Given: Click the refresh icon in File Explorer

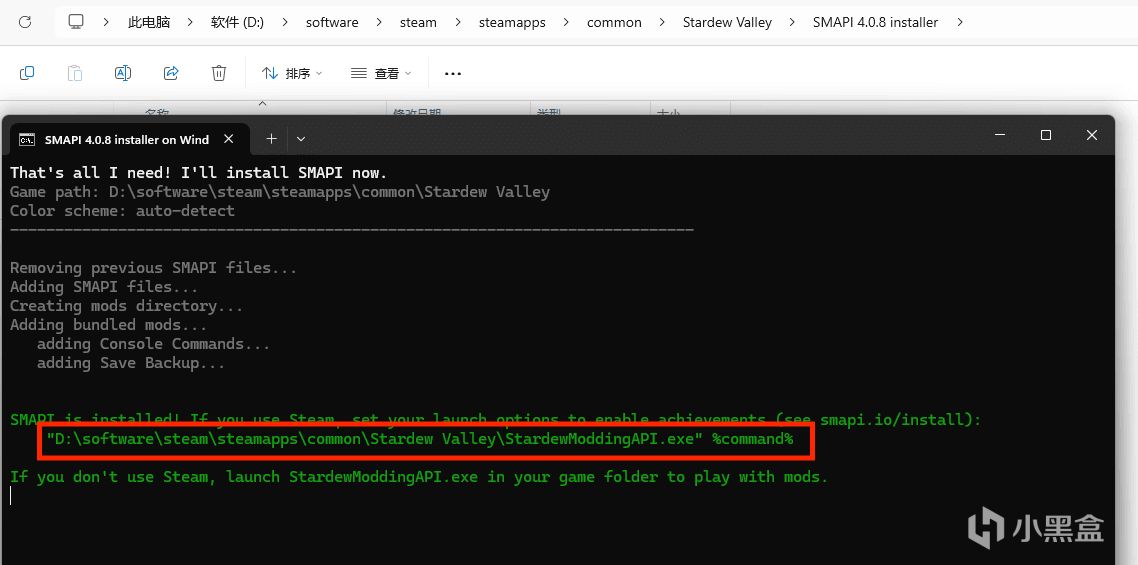Looking at the screenshot, I should [x=25, y=22].
